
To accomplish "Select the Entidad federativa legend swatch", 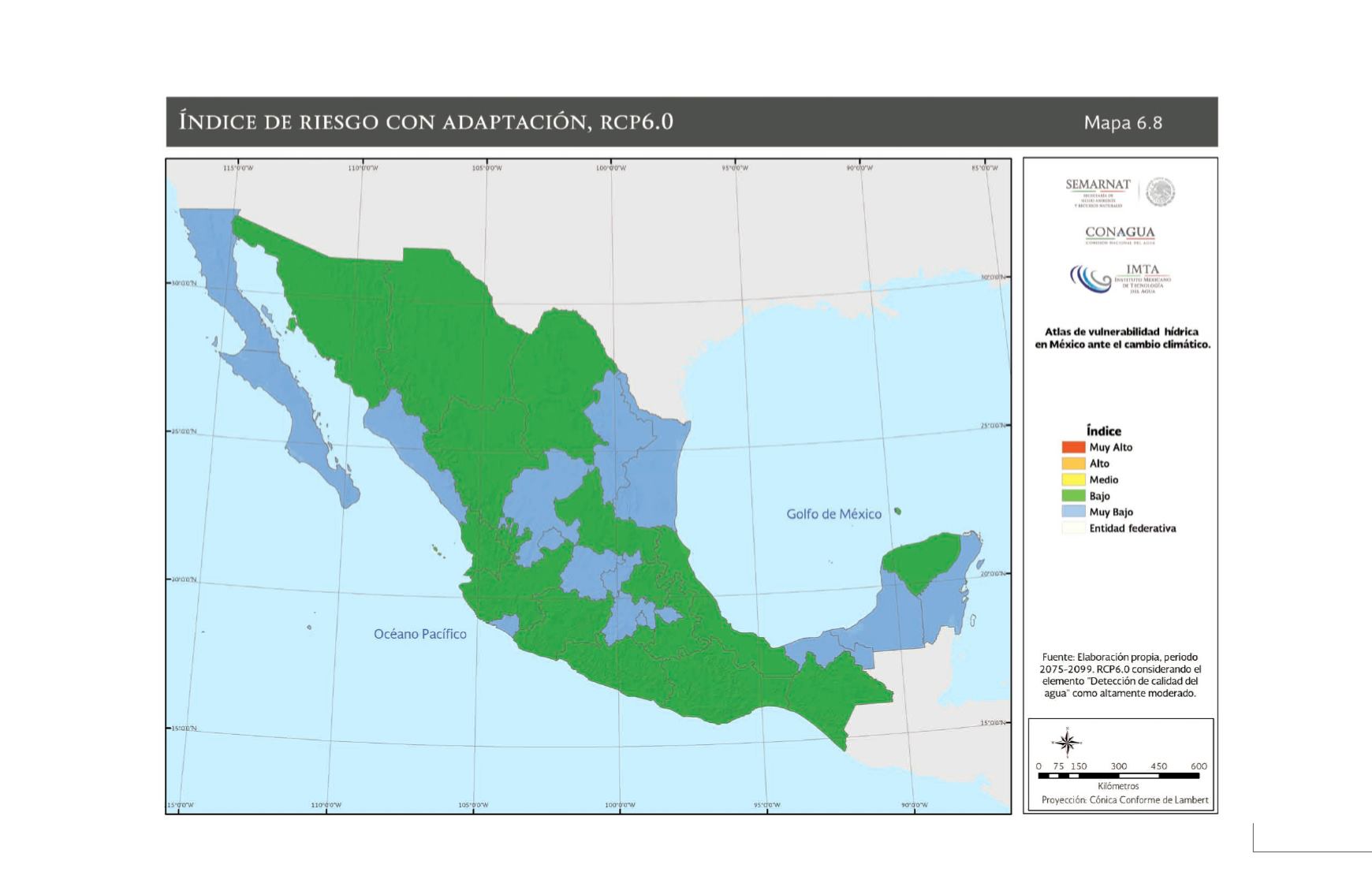I will 1073,528.
